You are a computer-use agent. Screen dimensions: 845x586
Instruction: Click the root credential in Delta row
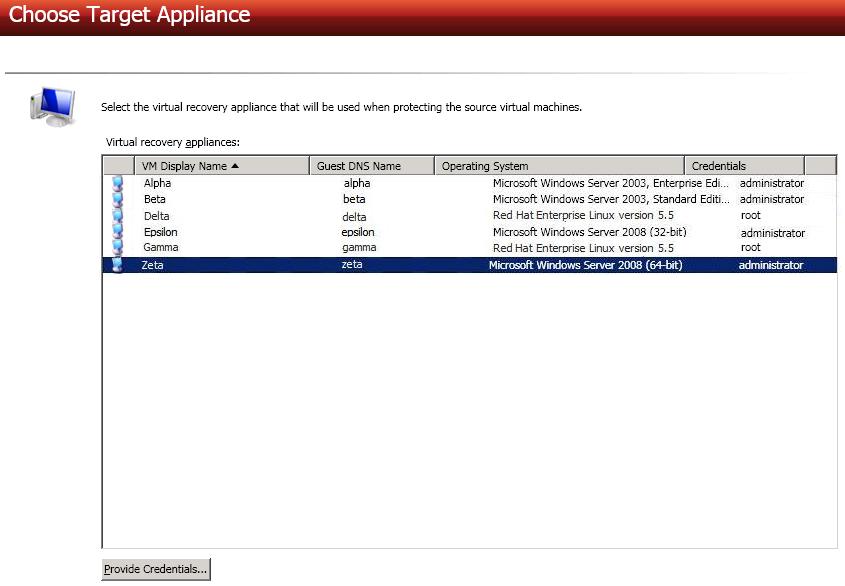tap(751, 215)
